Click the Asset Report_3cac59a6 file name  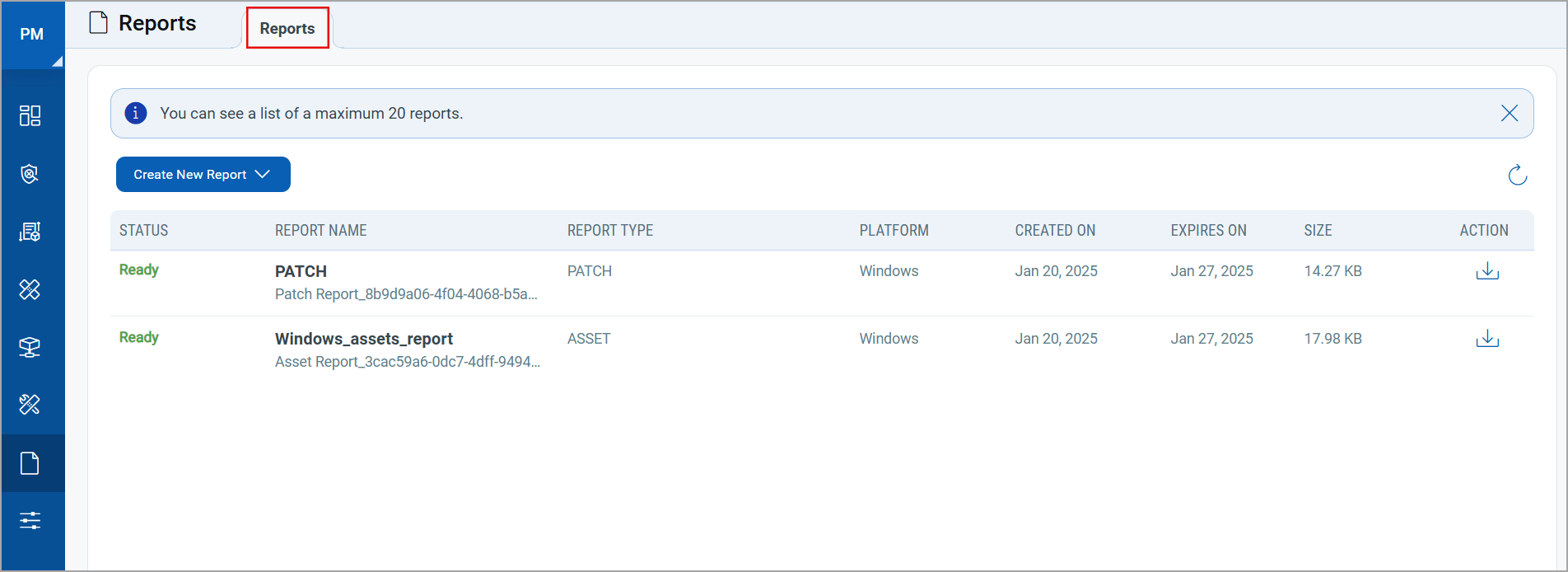pos(408,362)
